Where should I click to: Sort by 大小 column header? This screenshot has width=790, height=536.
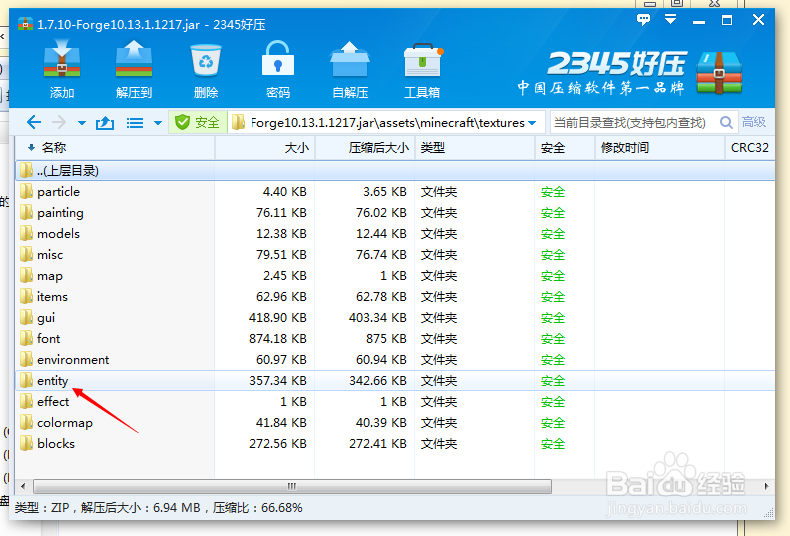click(x=265, y=148)
